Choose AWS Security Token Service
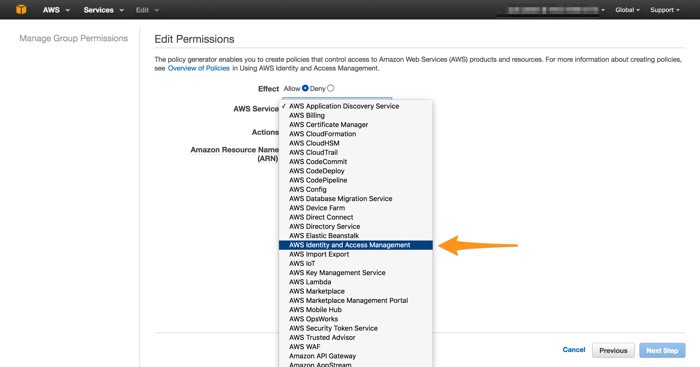Screen dimensions: 700x367 [x=356, y=328]
